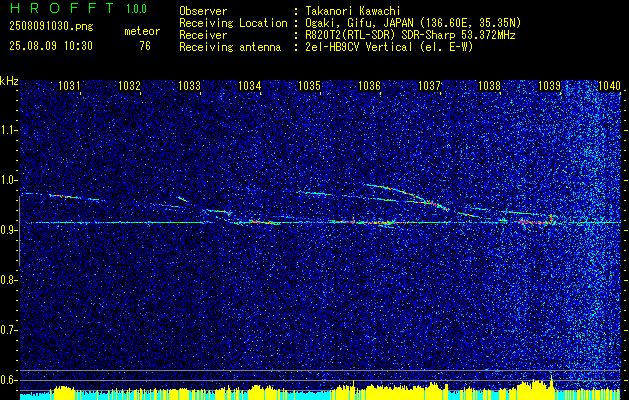Click the 1036 time axis marker
The width and height of the screenshot is (629, 400).
click(x=369, y=85)
